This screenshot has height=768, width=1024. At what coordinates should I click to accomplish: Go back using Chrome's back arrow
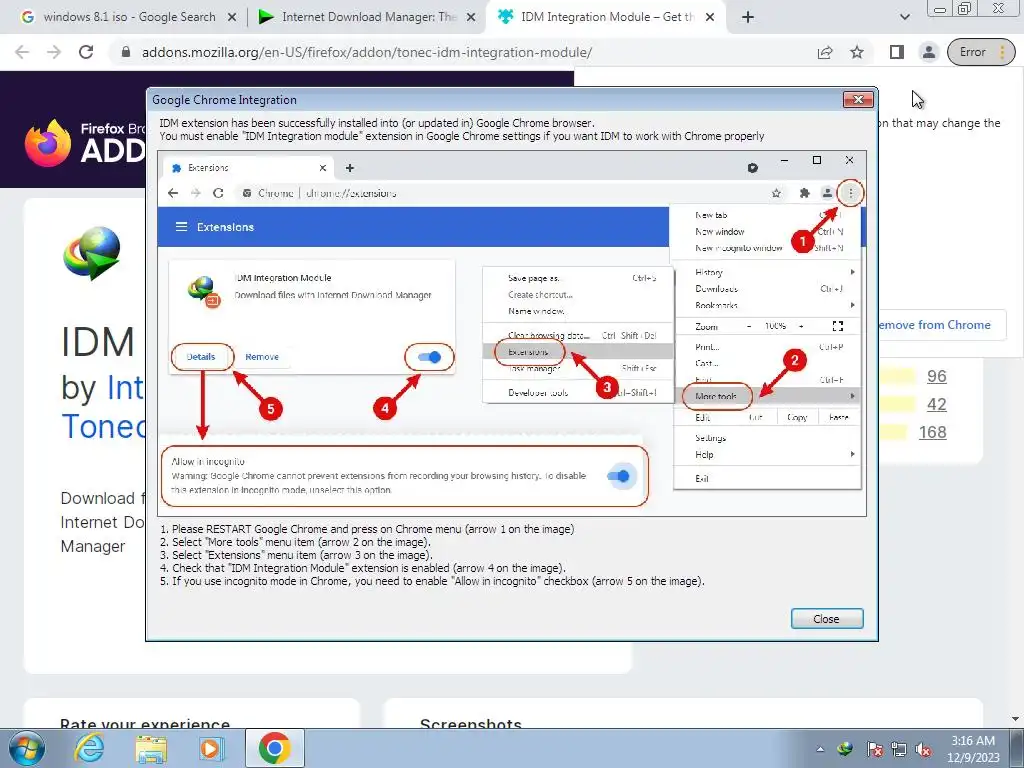22,52
